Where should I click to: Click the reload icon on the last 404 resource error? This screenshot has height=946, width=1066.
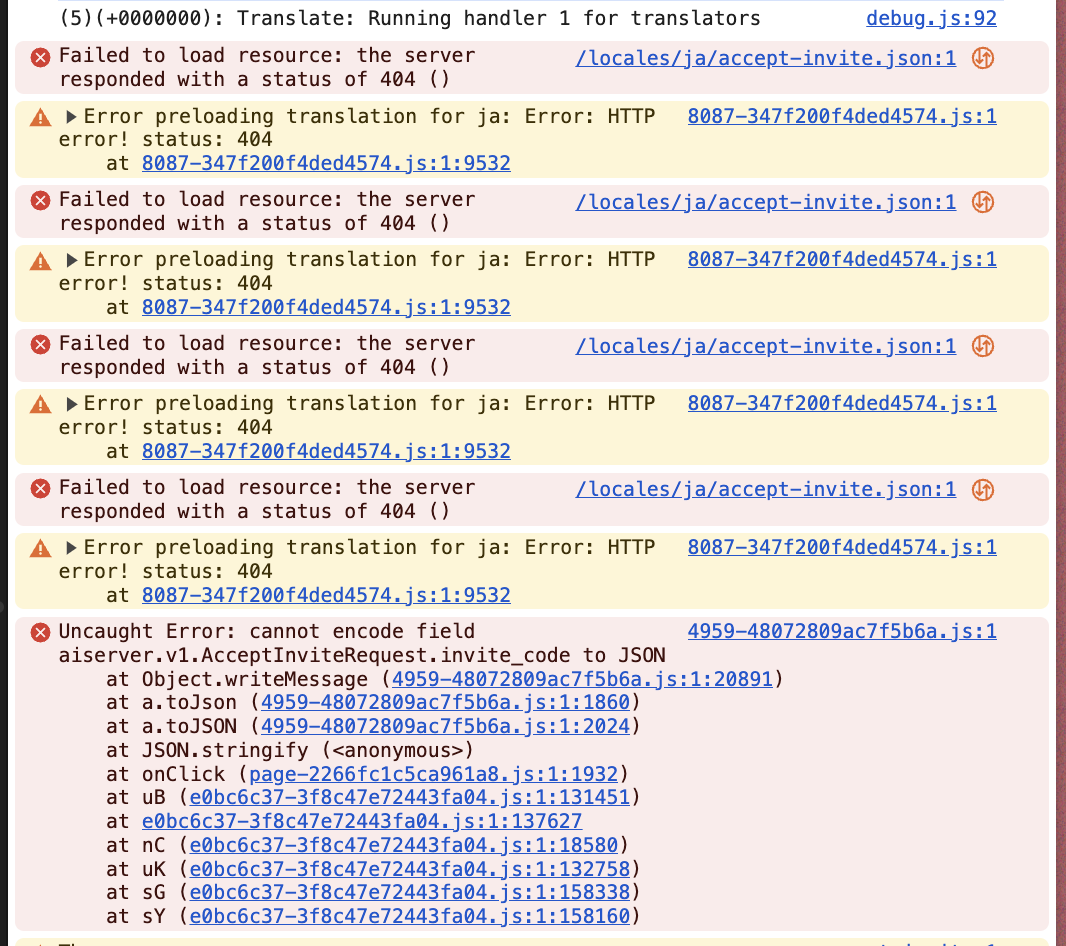coord(982,490)
